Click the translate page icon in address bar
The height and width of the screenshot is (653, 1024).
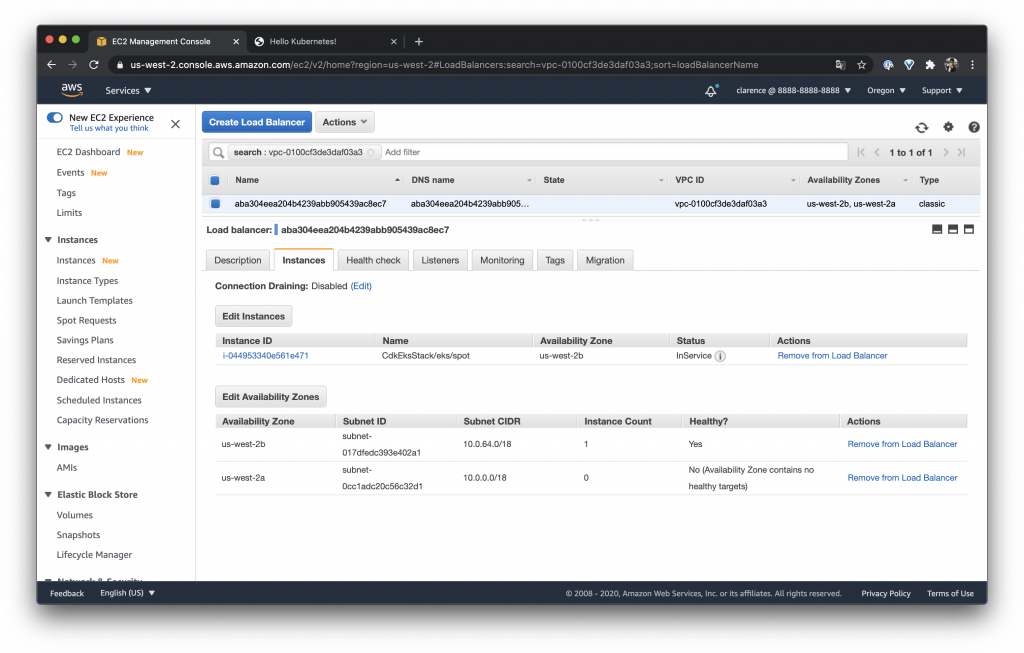[840, 65]
